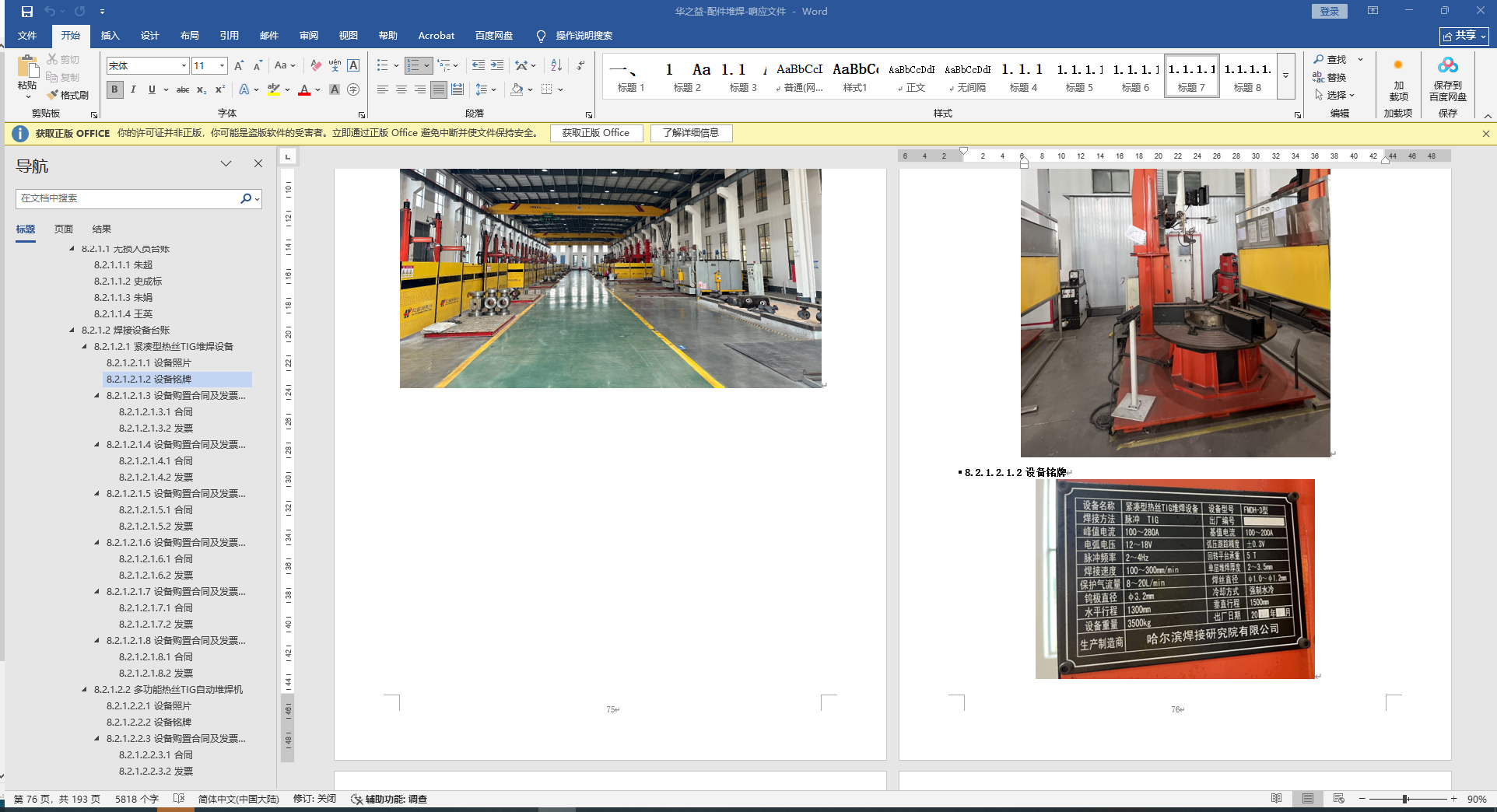Click the 了解详细信息 button
Screen dimensions: 1497x812
[691, 133]
